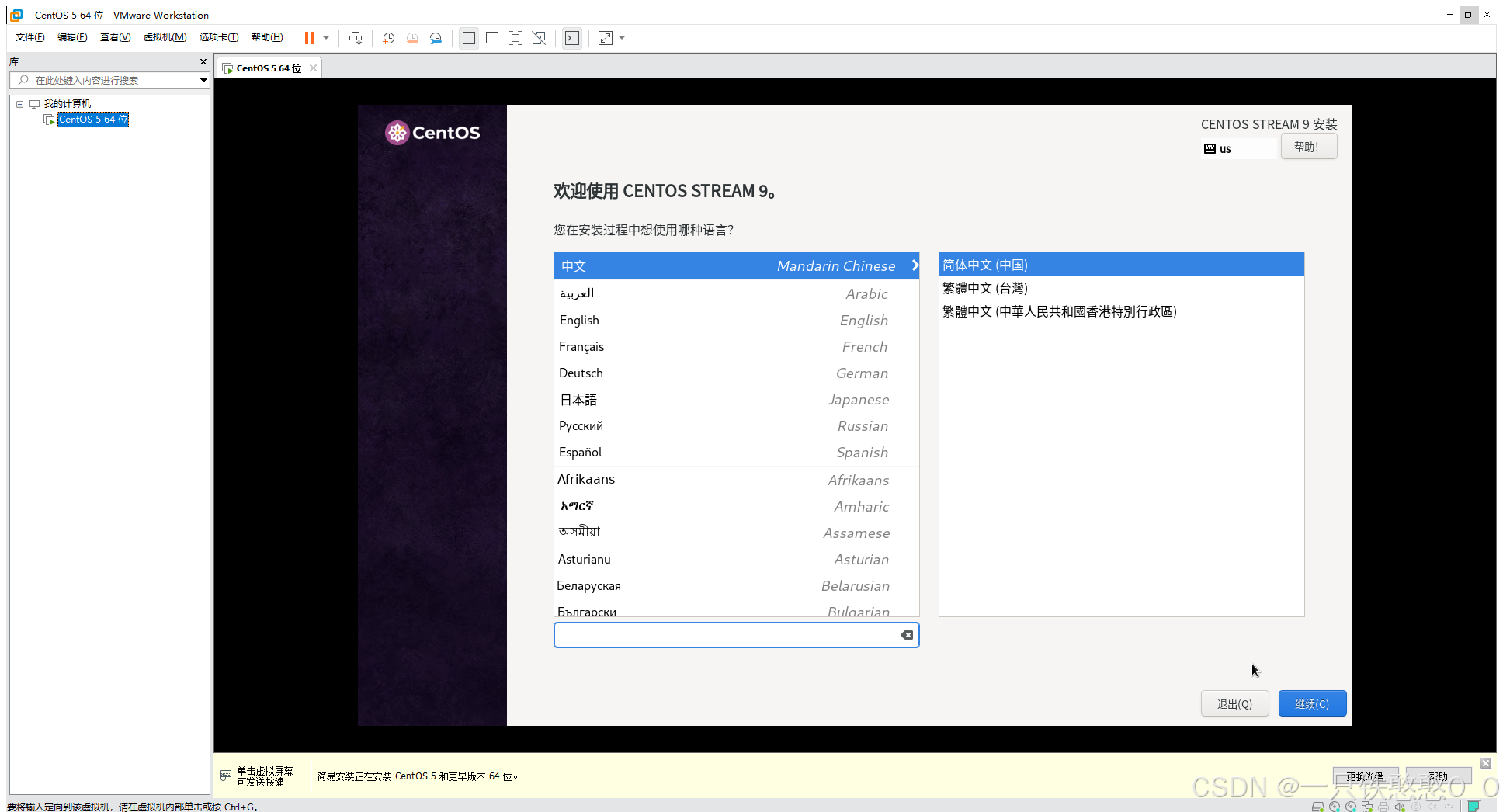Select the Amharic language row
The height and width of the screenshot is (812, 1503).
point(736,506)
